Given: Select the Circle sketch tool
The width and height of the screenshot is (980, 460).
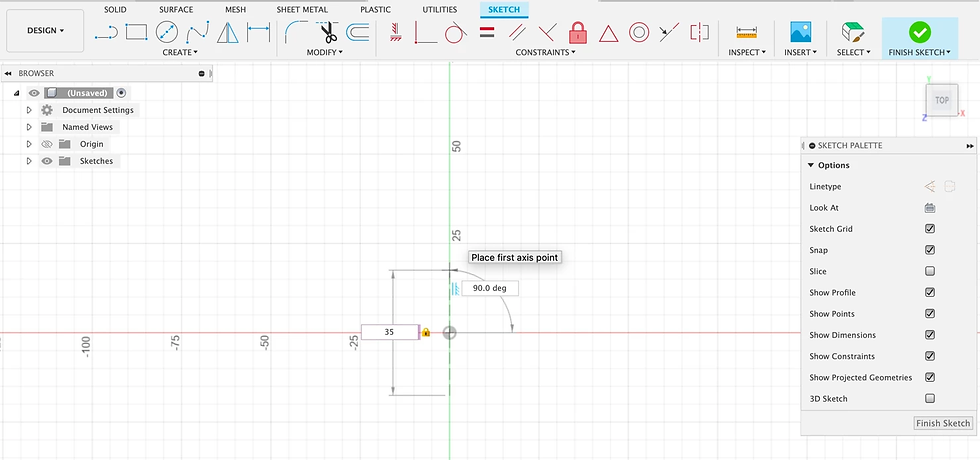Looking at the screenshot, I should [167, 31].
